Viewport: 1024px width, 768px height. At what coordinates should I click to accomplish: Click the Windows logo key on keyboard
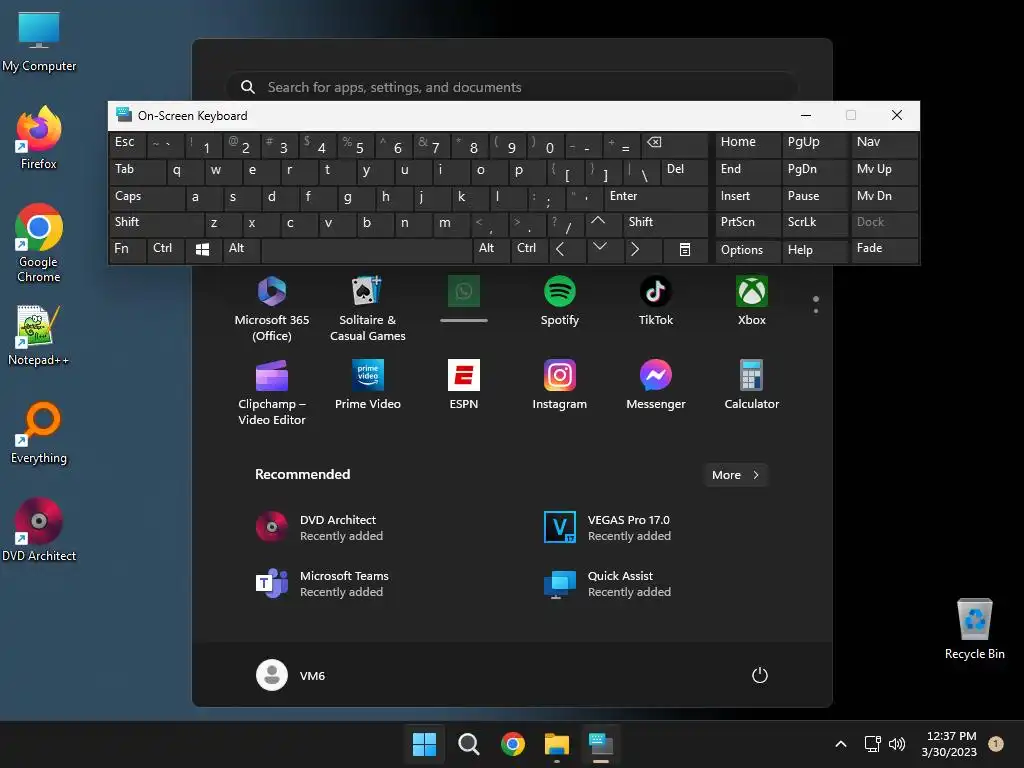tap(202, 249)
